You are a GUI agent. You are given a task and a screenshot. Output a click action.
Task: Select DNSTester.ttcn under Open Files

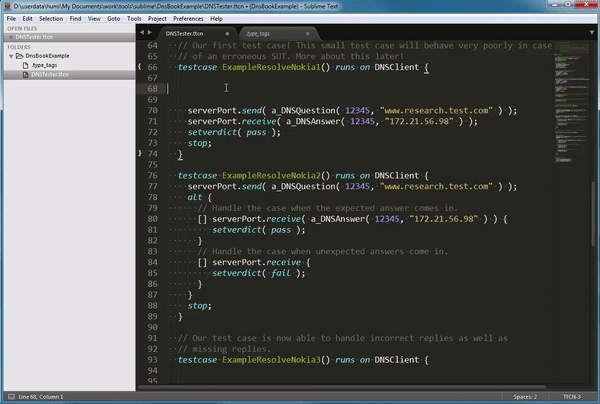click(x=34, y=37)
